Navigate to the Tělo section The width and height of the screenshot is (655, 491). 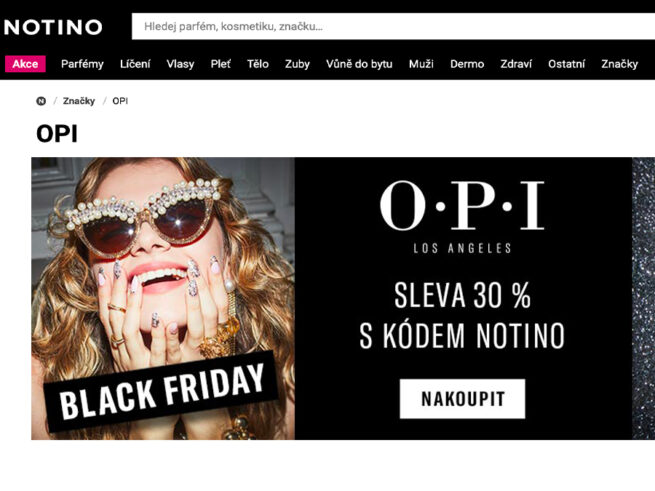(258, 64)
